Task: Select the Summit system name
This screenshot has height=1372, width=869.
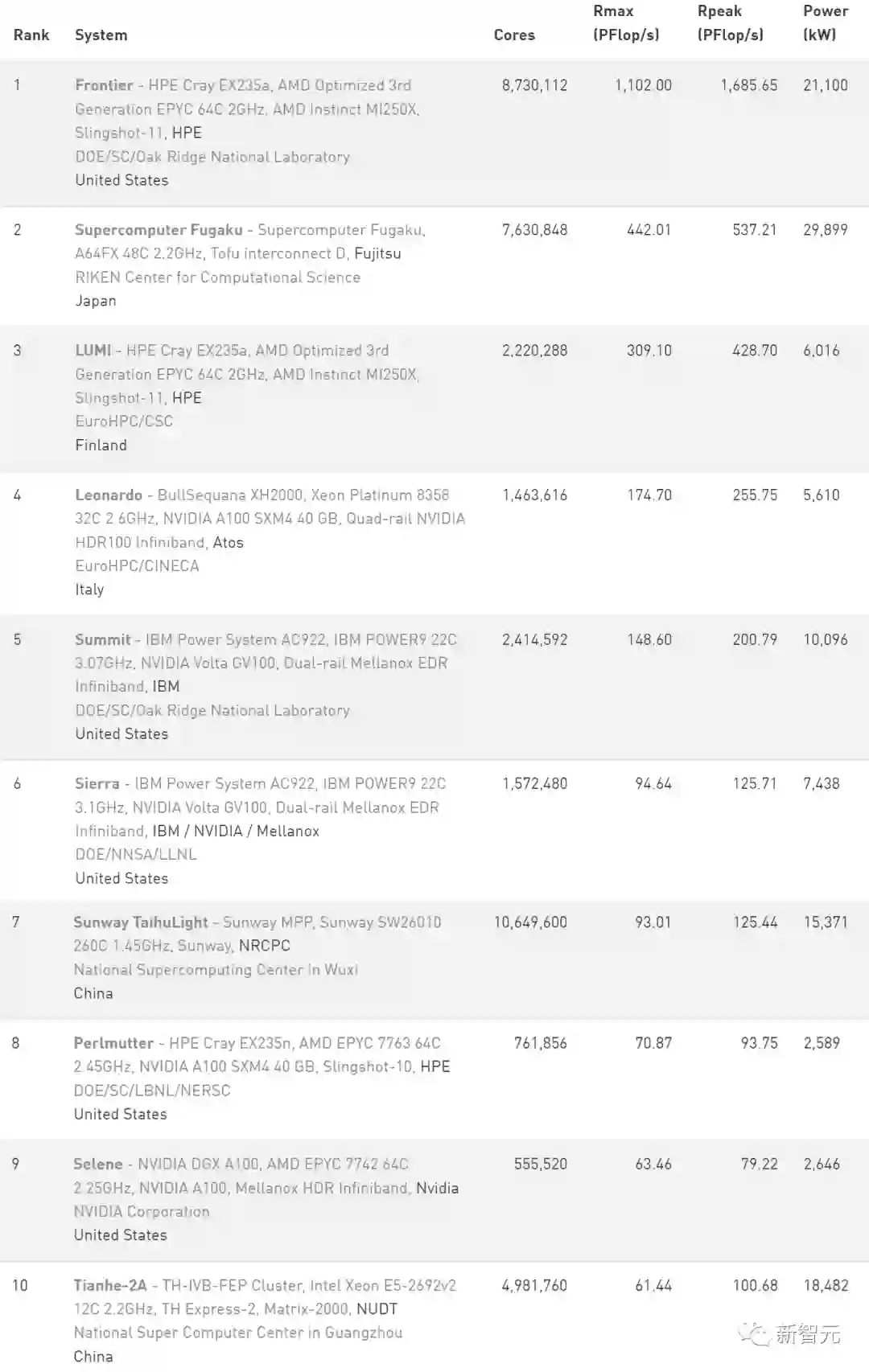Action: pyautogui.click(x=102, y=640)
